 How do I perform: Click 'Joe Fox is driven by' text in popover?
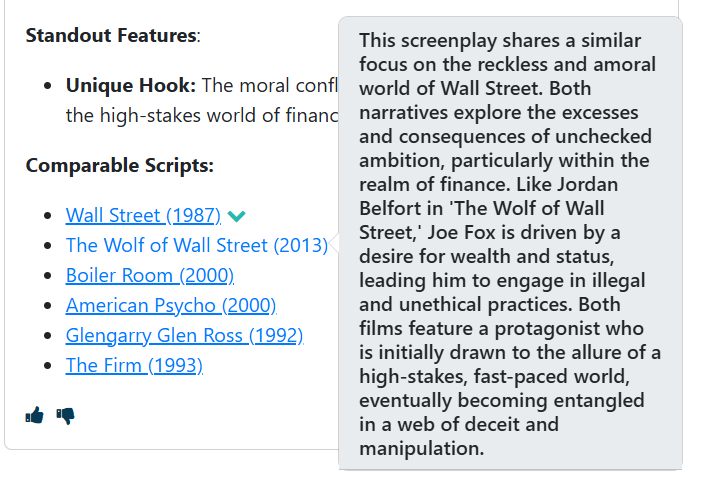tap(524, 232)
